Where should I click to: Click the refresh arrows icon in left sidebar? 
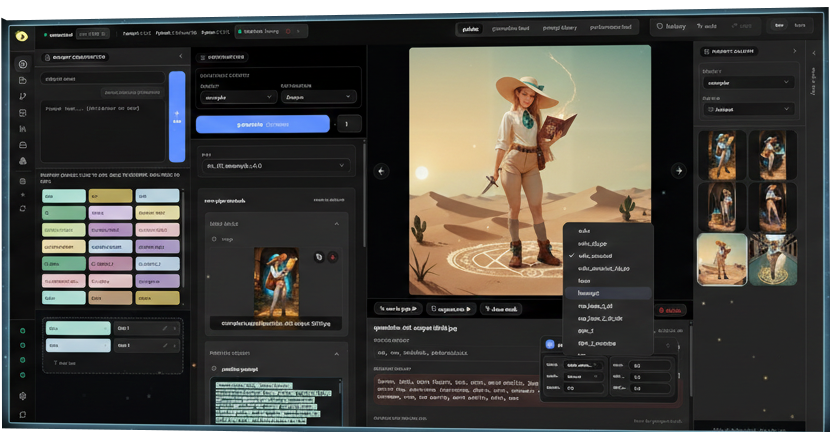[x=23, y=209]
